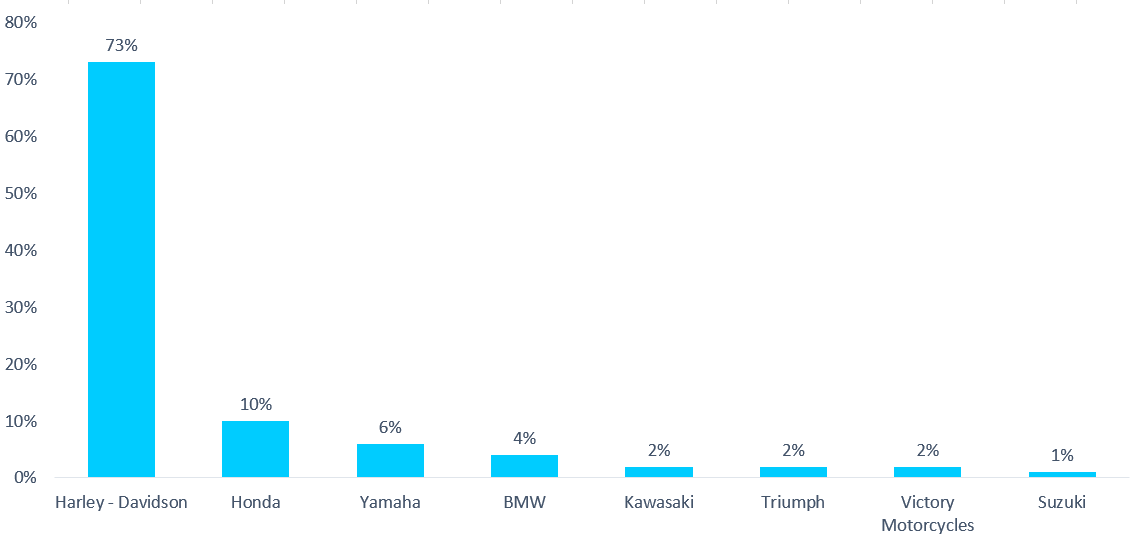Click the Harley - Davidson axis label
Screen dimensions: 1136x541
click(122, 503)
